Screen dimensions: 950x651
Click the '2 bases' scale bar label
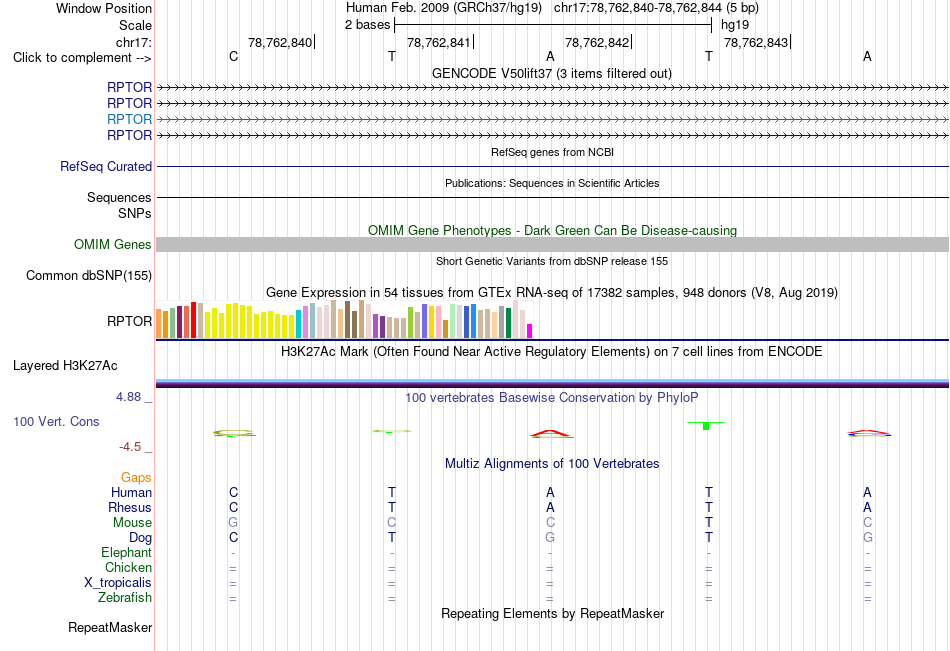pyautogui.click(x=367, y=25)
